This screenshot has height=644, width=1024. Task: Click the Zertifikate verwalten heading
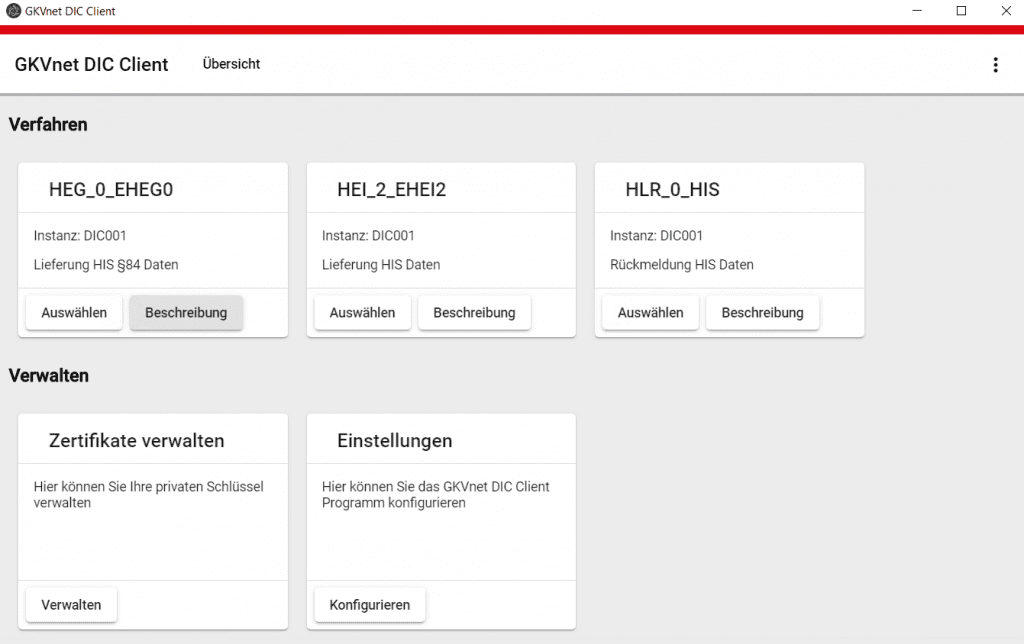(x=136, y=441)
